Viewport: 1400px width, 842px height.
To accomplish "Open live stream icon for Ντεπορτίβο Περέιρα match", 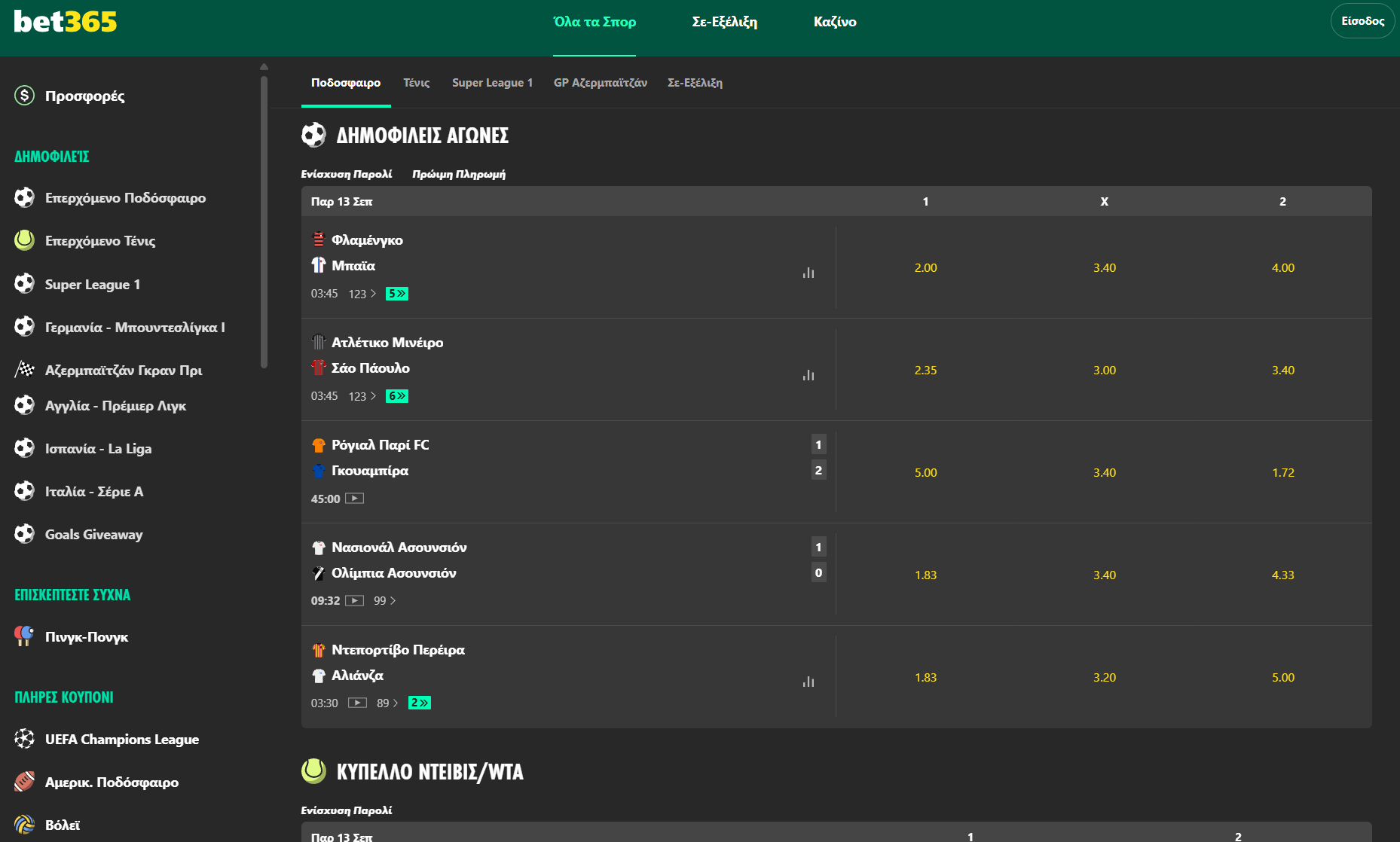I will (357, 703).
